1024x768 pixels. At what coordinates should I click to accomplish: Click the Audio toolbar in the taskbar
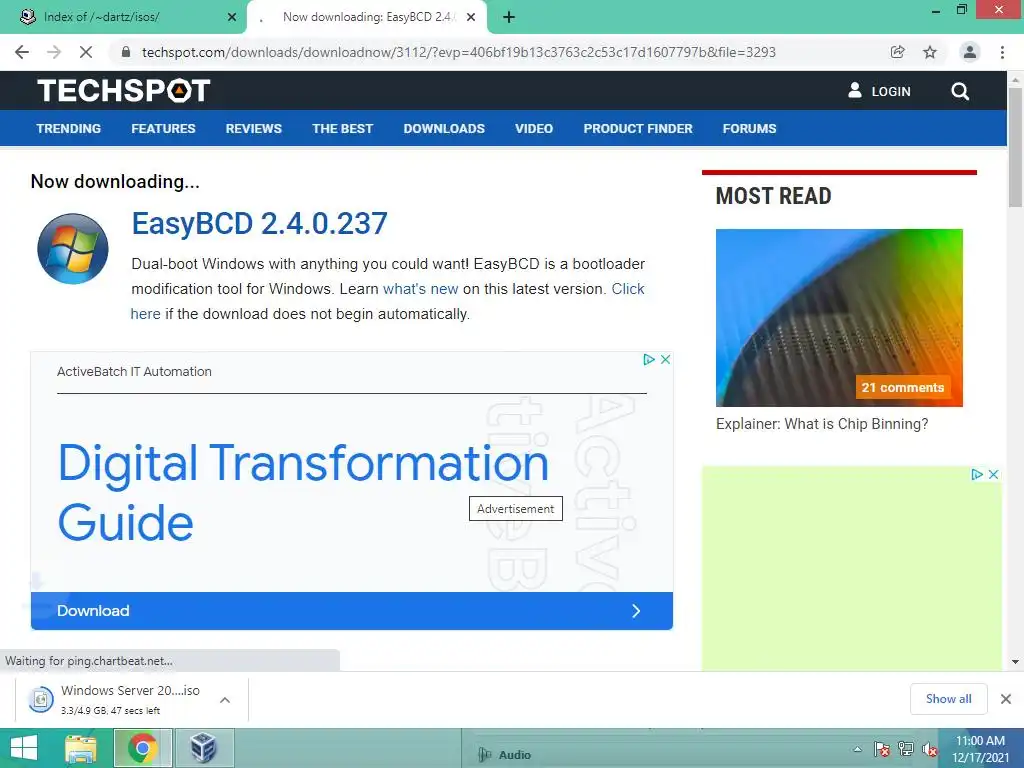(505, 755)
